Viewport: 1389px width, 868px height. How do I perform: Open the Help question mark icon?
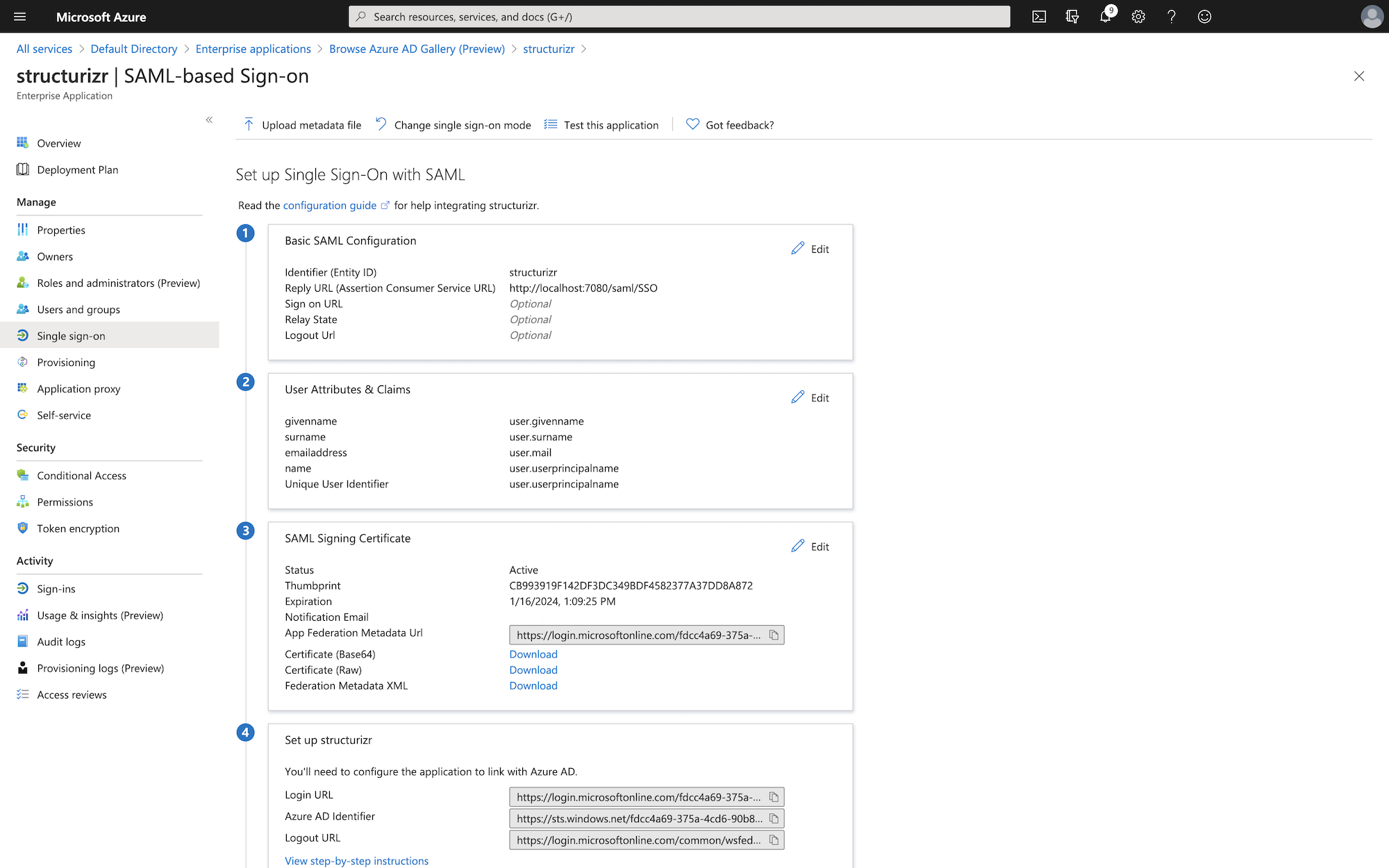(1172, 17)
